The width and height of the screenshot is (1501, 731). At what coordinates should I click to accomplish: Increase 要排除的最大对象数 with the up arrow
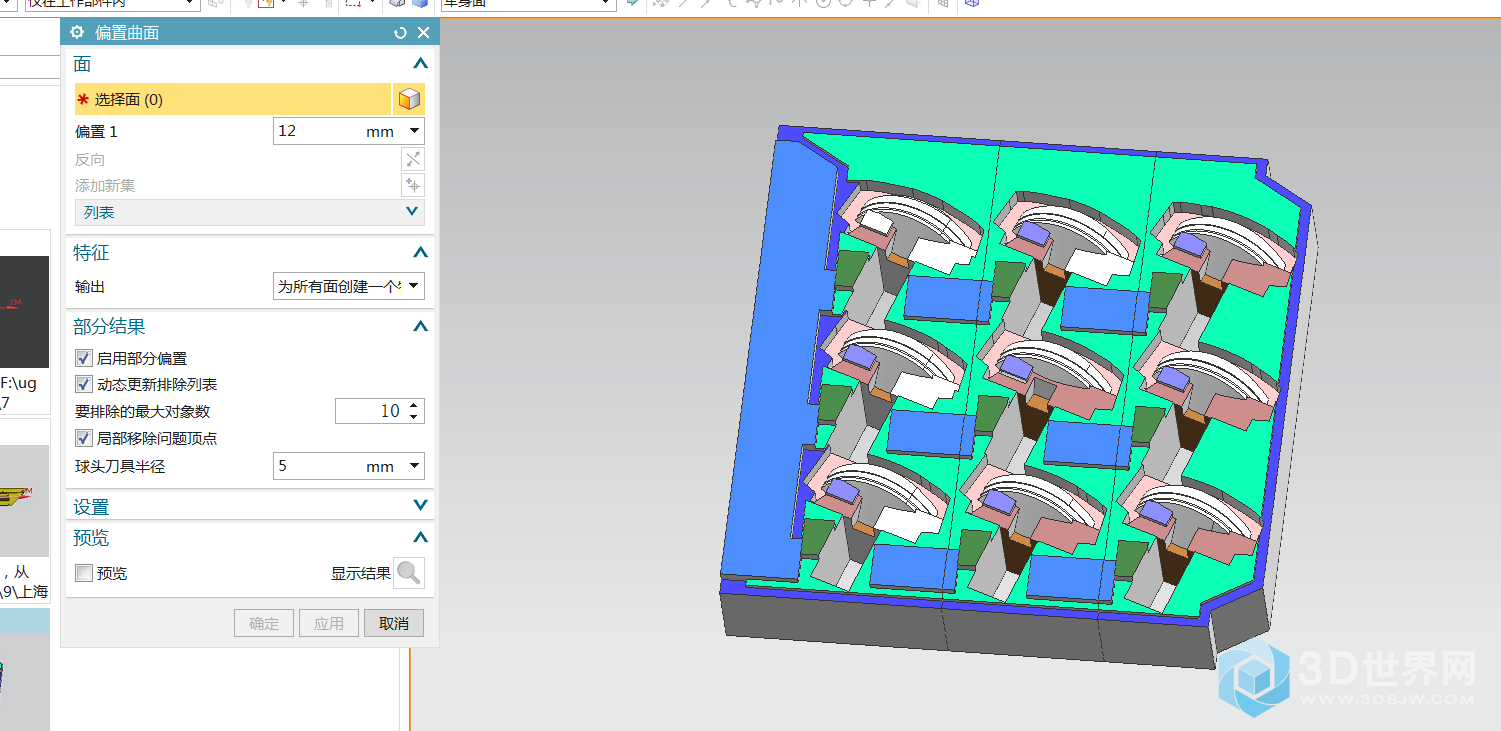(415, 405)
